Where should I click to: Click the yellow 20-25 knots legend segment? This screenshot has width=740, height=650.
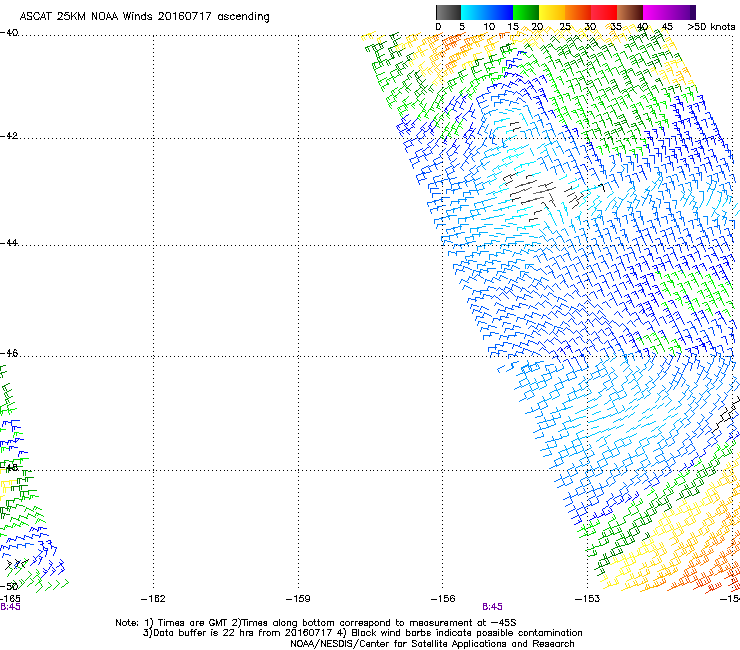pos(552,12)
